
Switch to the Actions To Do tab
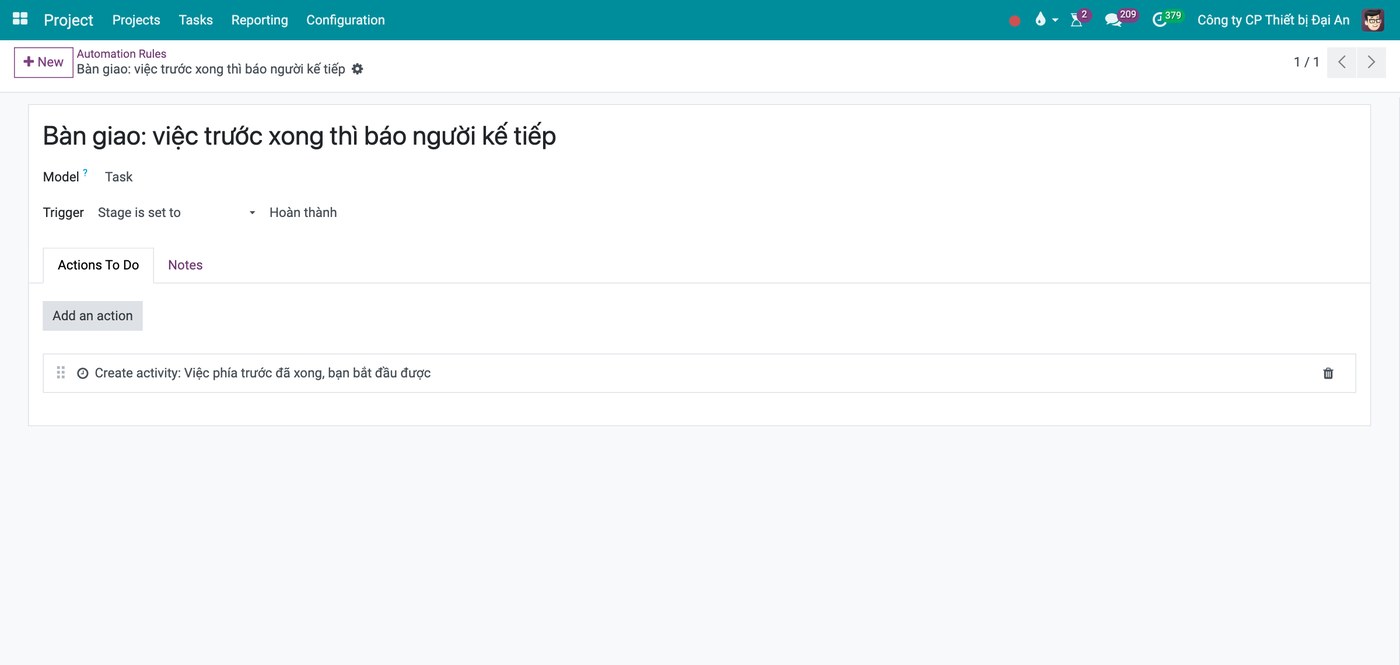pos(98,265)
